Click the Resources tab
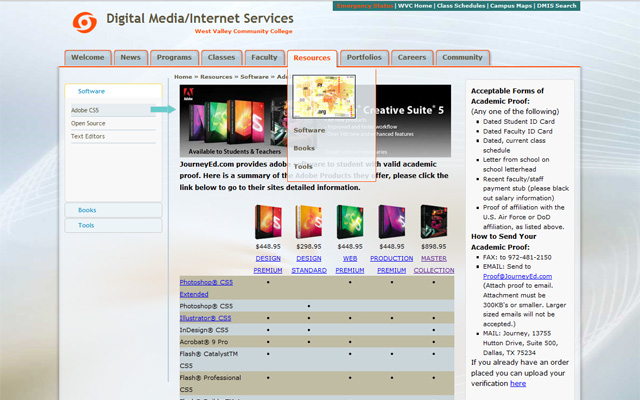This screenshot has width=640, height=400. point(312,58)
